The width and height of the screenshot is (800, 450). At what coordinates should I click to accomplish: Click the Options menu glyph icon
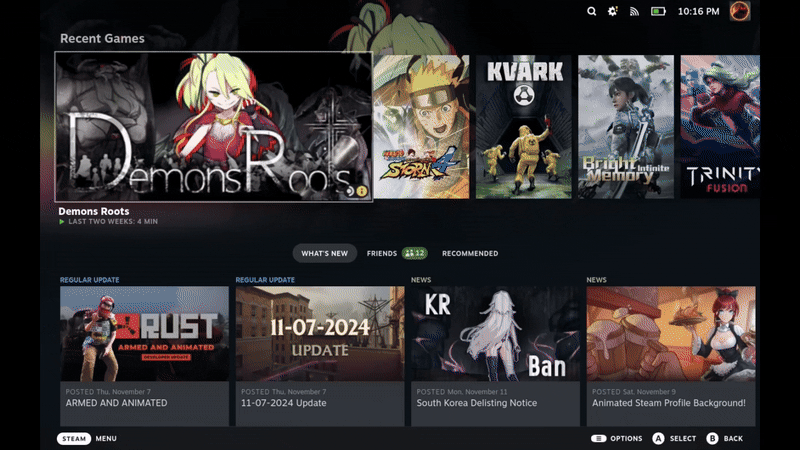click(x=598, y=439)
